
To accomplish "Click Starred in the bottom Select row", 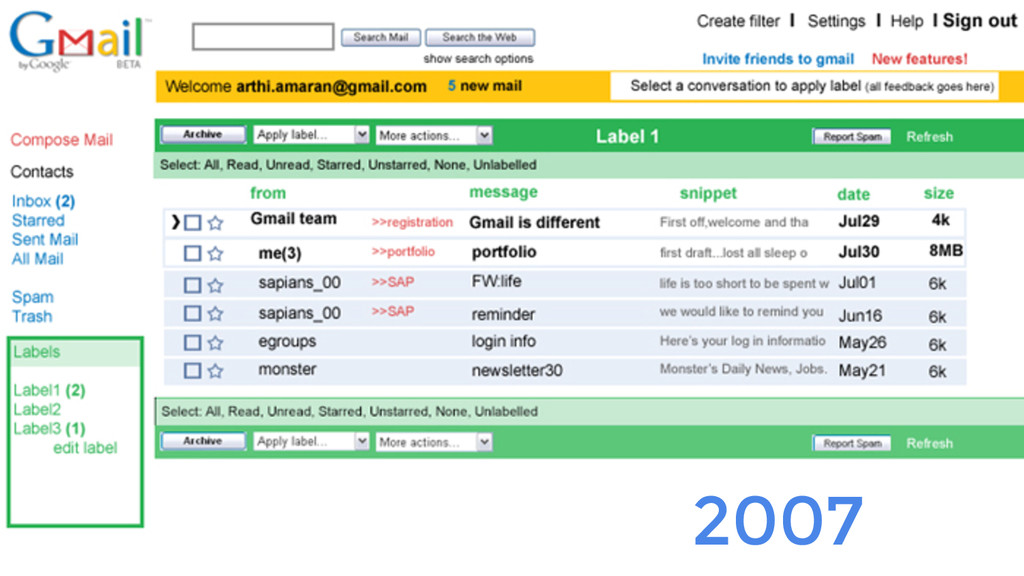I will click(x=340, y=412).
